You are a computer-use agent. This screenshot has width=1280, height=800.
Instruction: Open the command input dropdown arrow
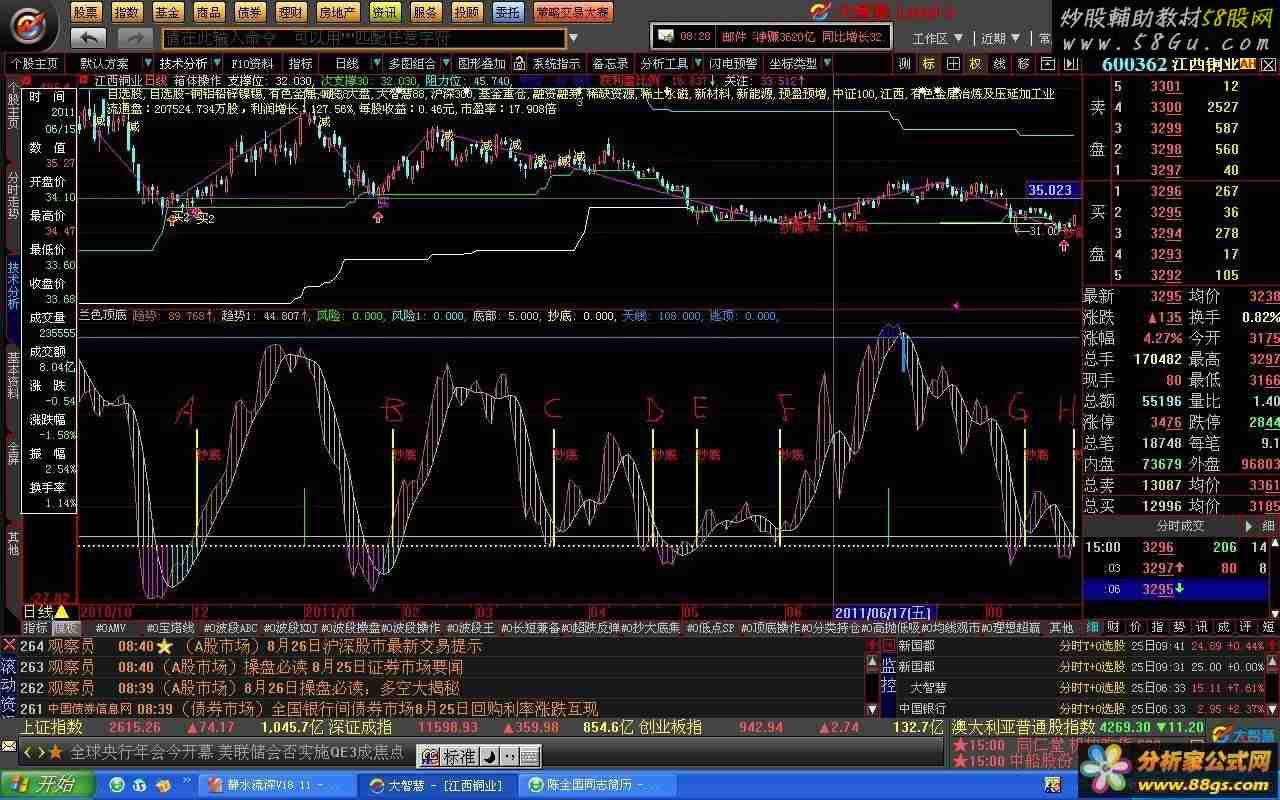pyautogui.click(x=573, y=38)
